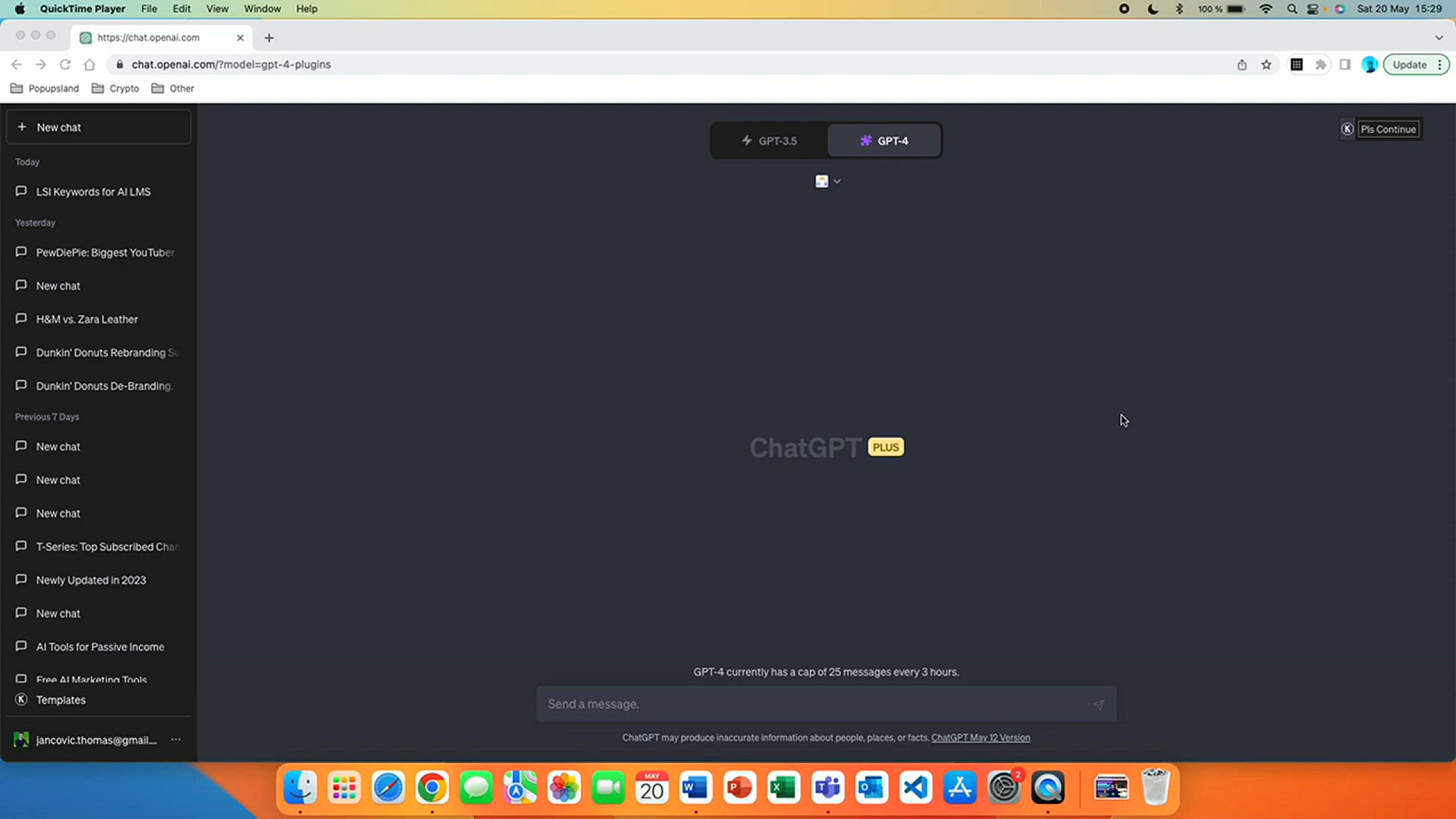Open the Chrome extensions puzzle icon
The image size is (1456, 819).
pyautogui.click(x=1321, y=64)
